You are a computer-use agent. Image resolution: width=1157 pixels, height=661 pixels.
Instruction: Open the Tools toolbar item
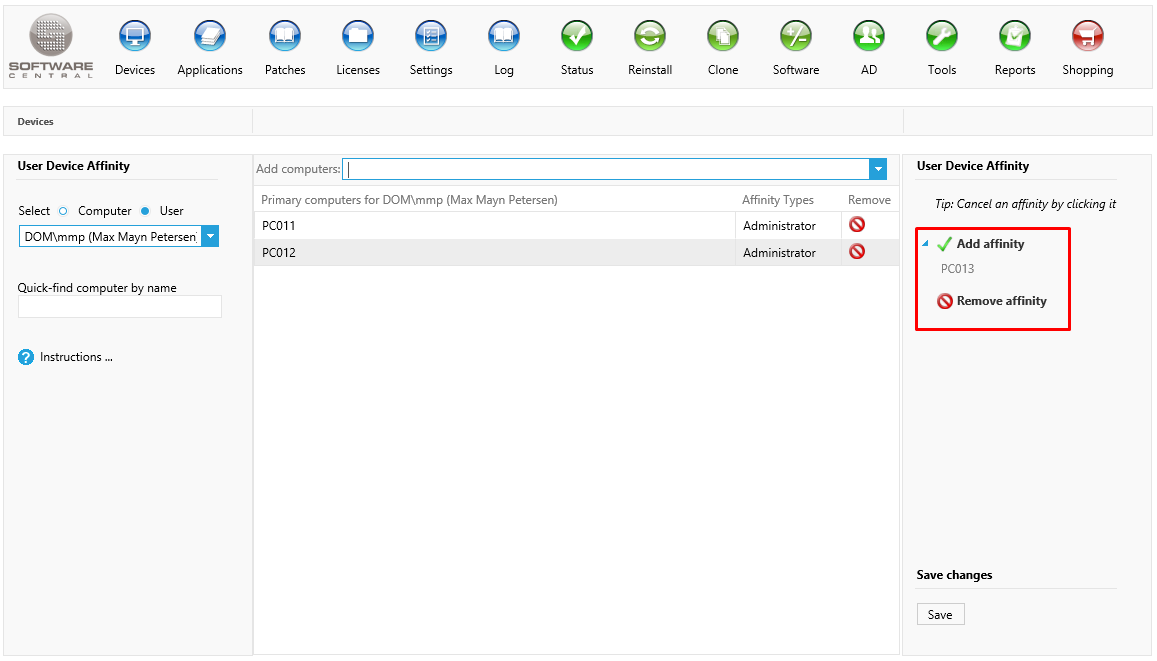coord(941,37)
